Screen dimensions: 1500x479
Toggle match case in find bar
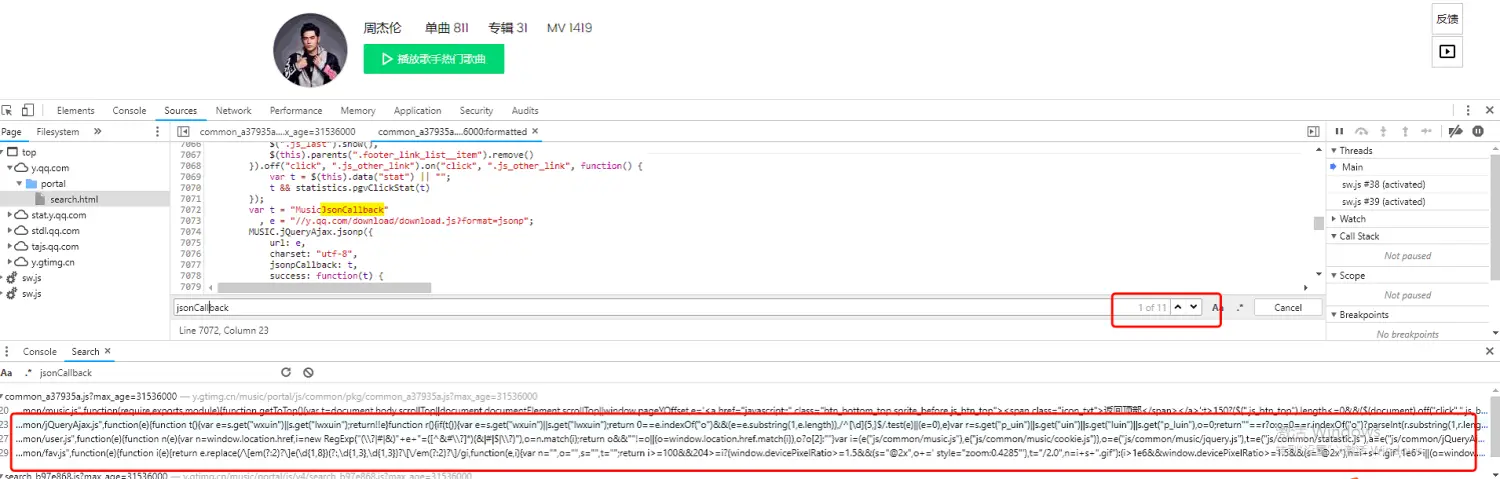1217,307
